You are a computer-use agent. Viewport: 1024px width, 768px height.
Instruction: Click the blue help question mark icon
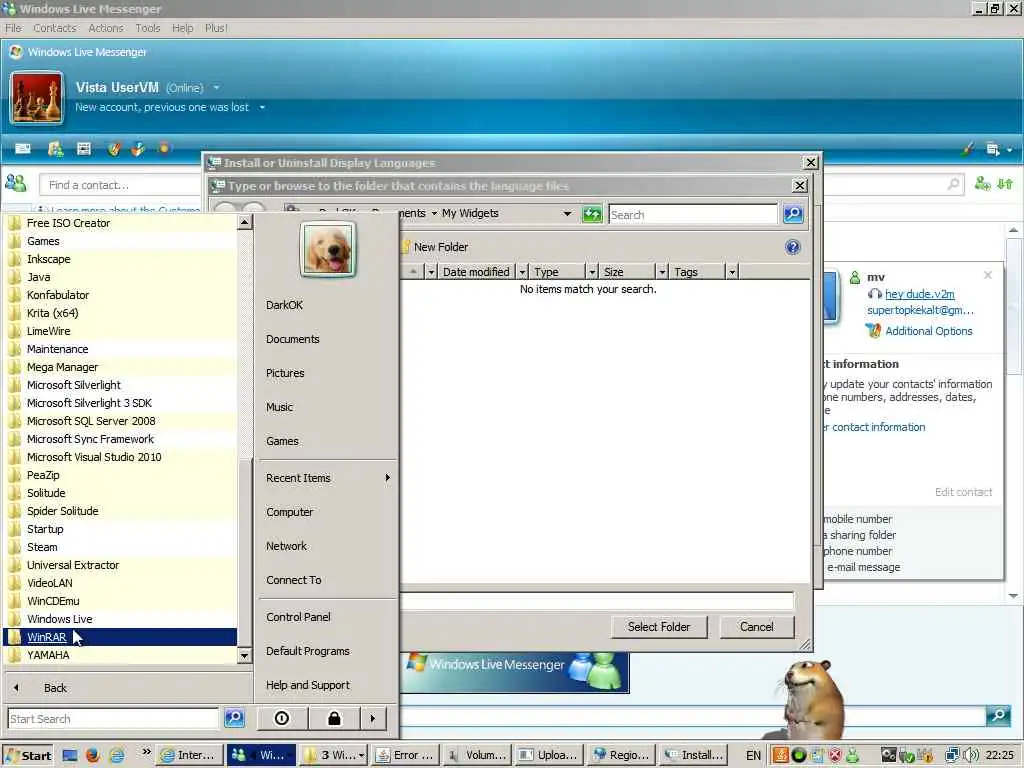[x=793, y=248]
